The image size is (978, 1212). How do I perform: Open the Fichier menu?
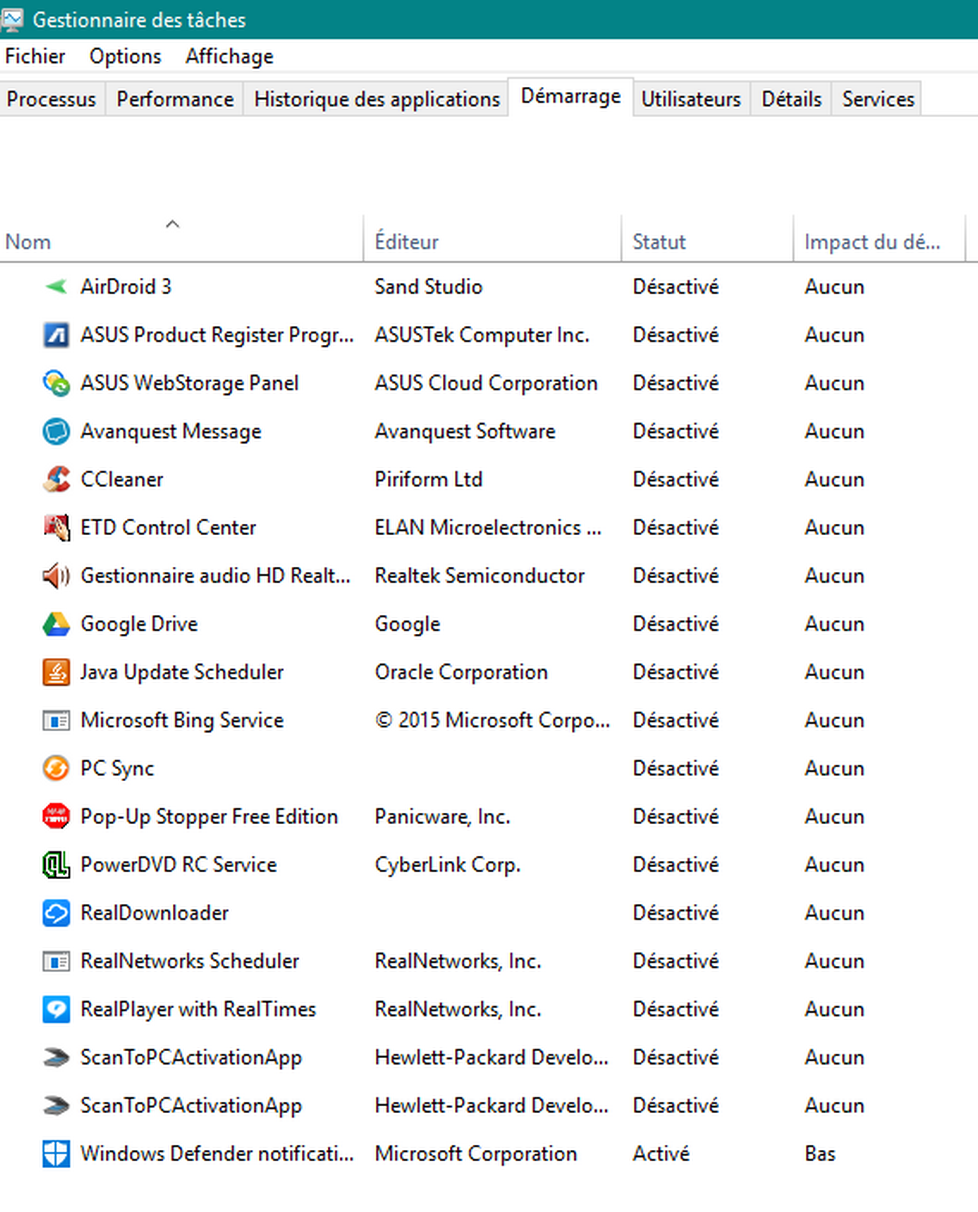[x=35, y=56]
